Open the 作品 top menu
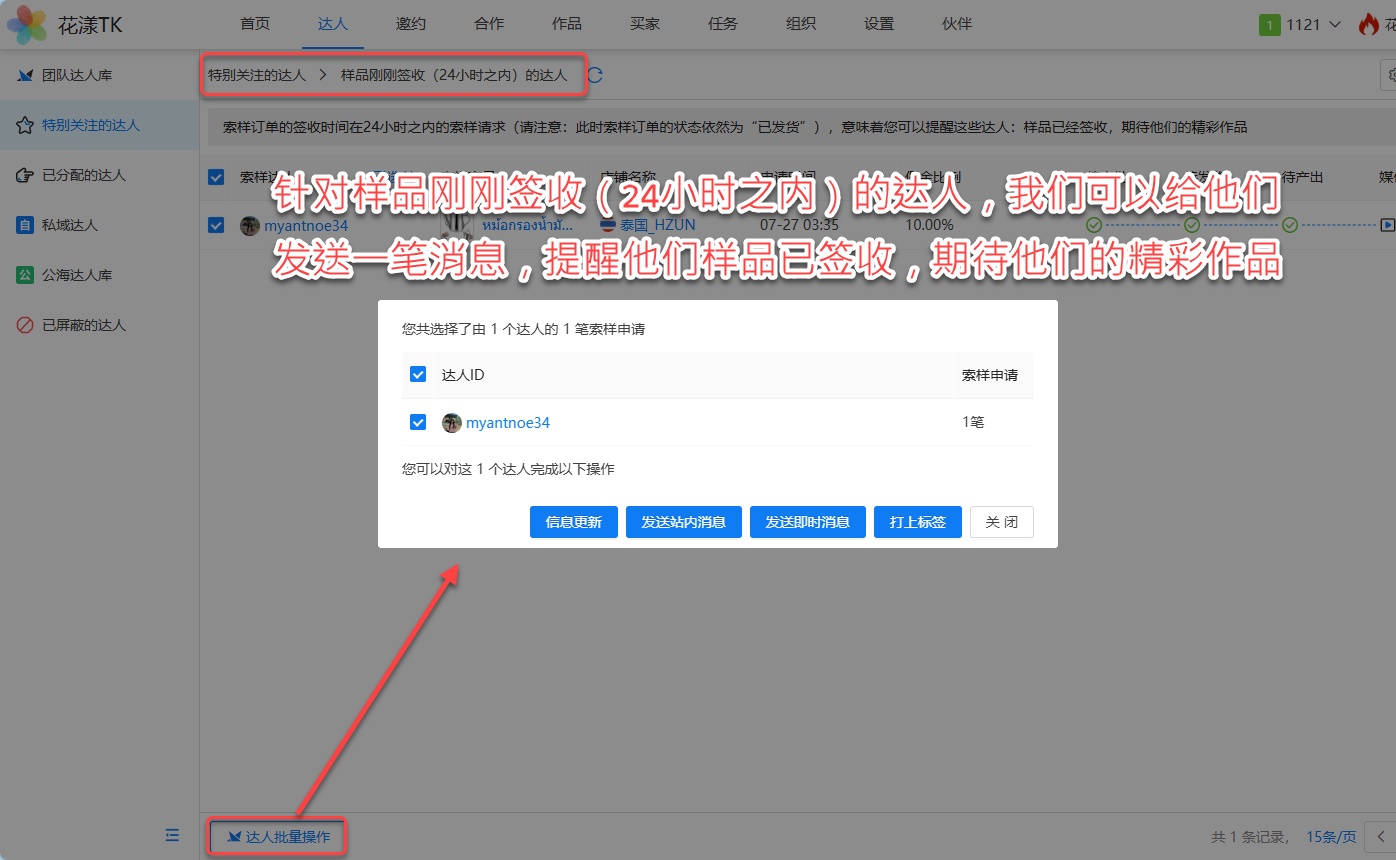This screenshot has height=860, width=1396. [x=566, y=24]
